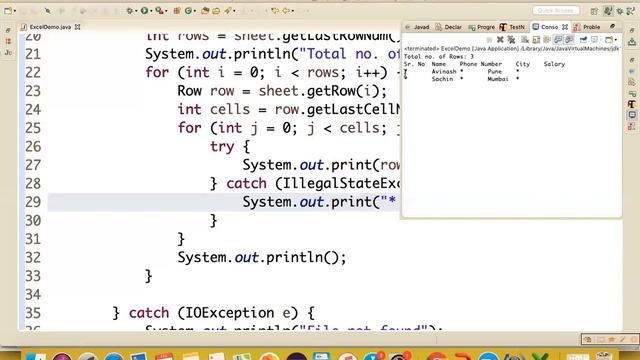Switch to the Javadoc view tab

tap(417, 27)
